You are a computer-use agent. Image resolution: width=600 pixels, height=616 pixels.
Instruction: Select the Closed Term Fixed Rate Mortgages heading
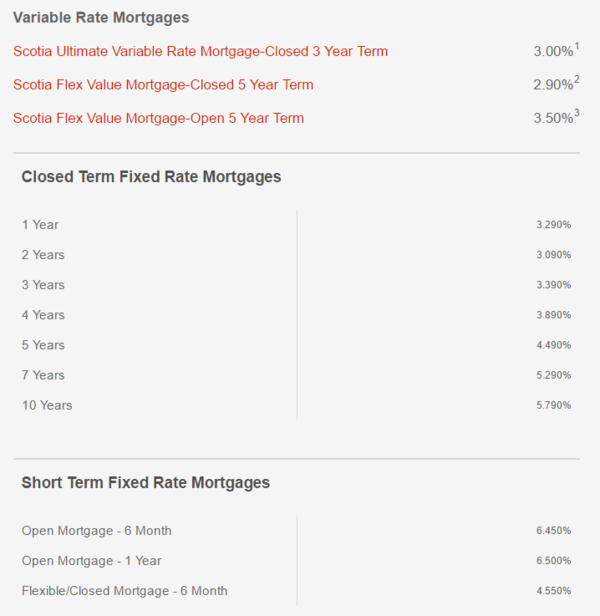[x=151, y=177]
